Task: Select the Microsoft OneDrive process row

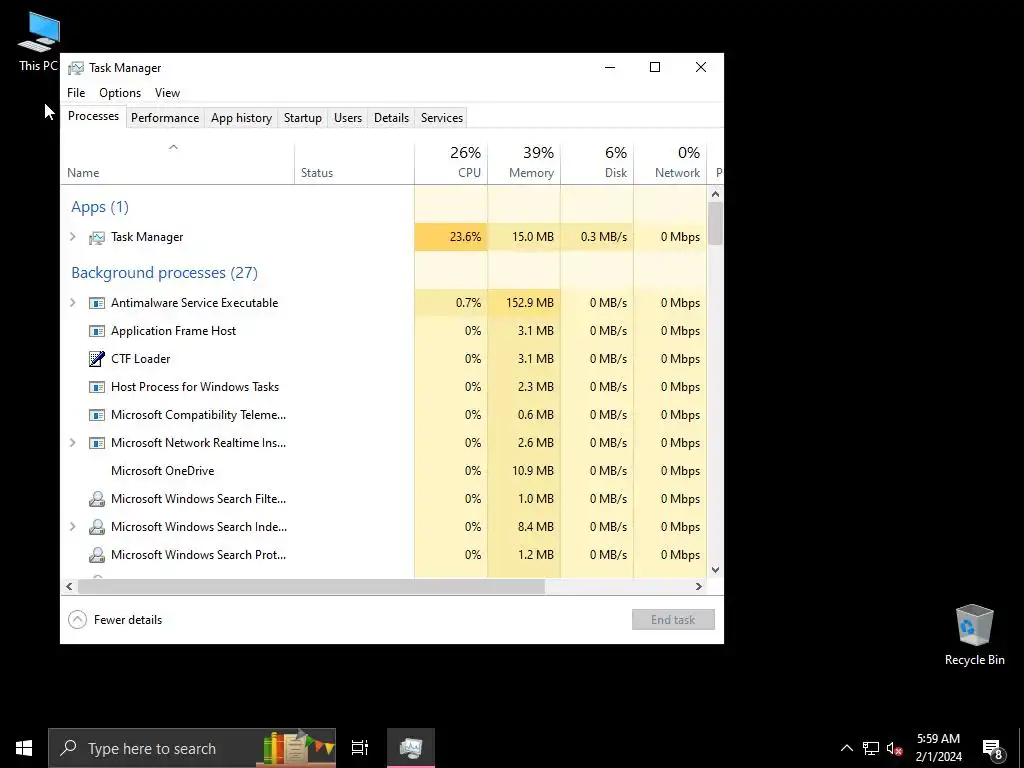Action: tap(384, 471)
